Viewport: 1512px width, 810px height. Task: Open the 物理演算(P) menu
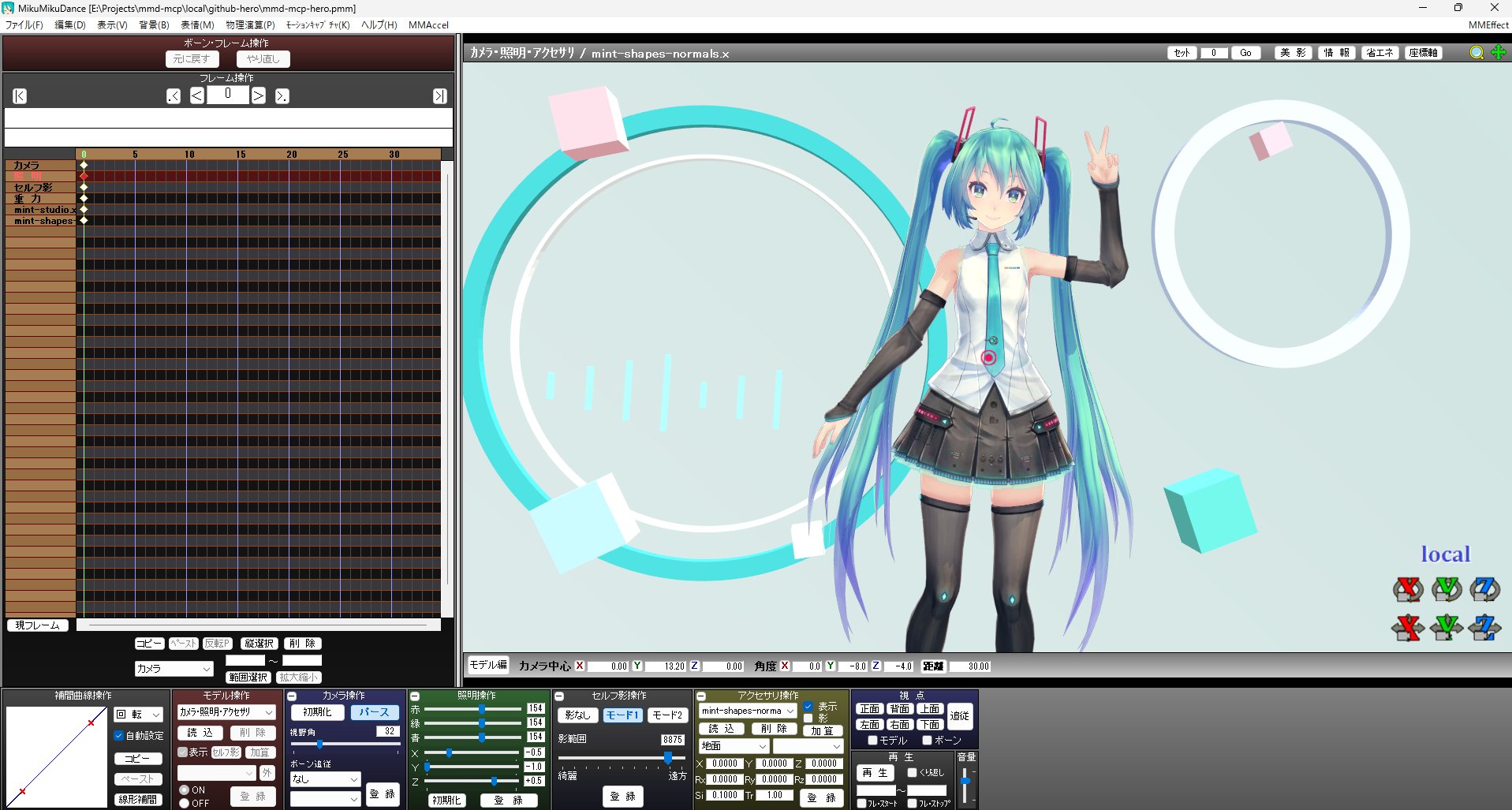(x=250, y=25)
